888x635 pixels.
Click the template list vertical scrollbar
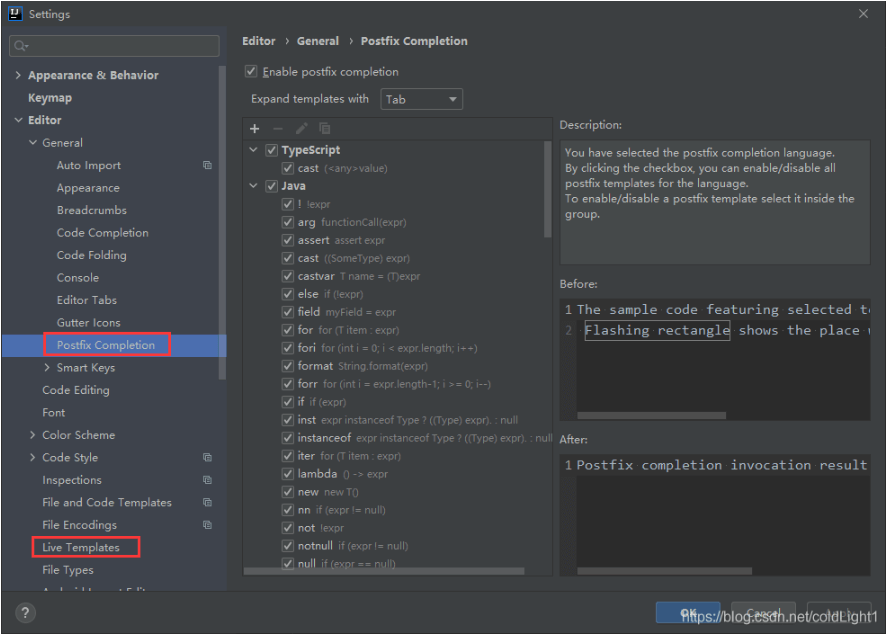pyautogui.click(x=547, y=190)
